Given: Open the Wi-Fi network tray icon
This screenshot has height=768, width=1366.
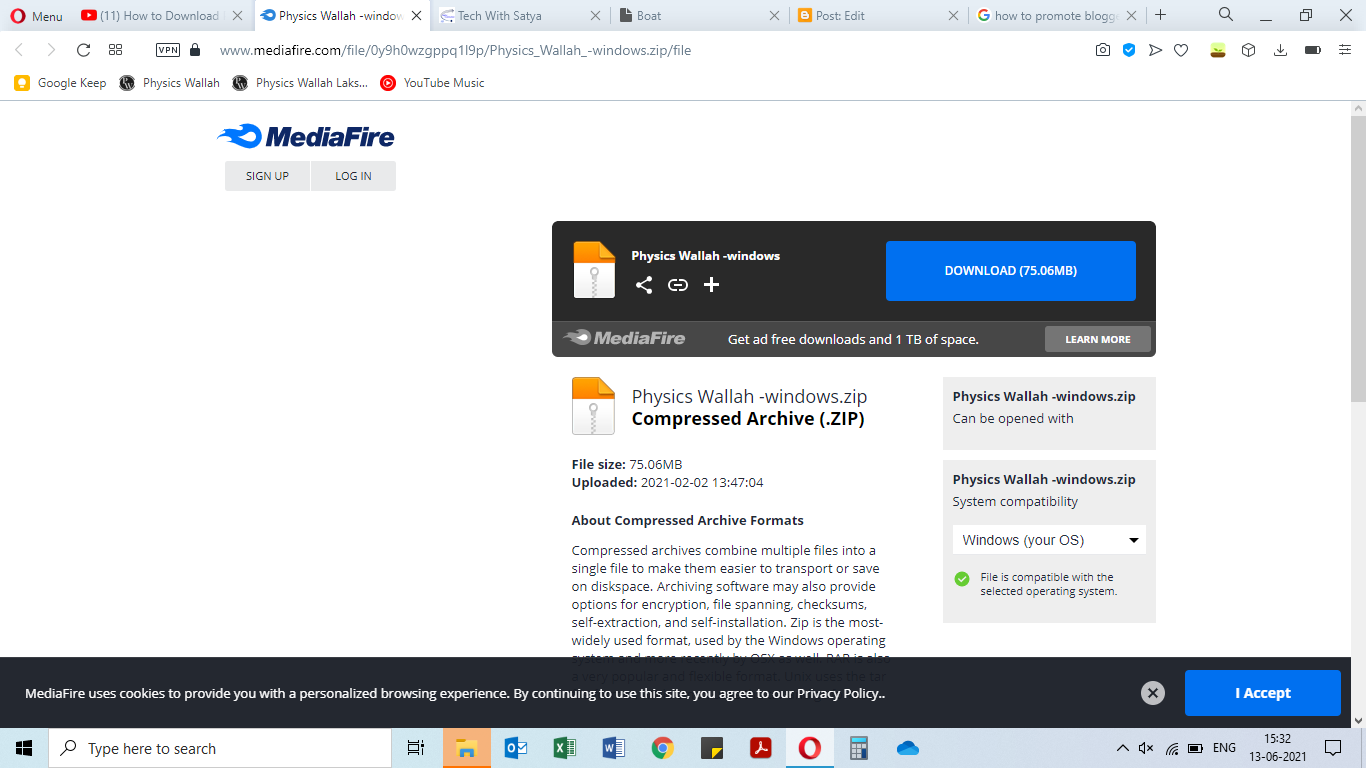Looking at the screenshot, I should (1171, 748).
